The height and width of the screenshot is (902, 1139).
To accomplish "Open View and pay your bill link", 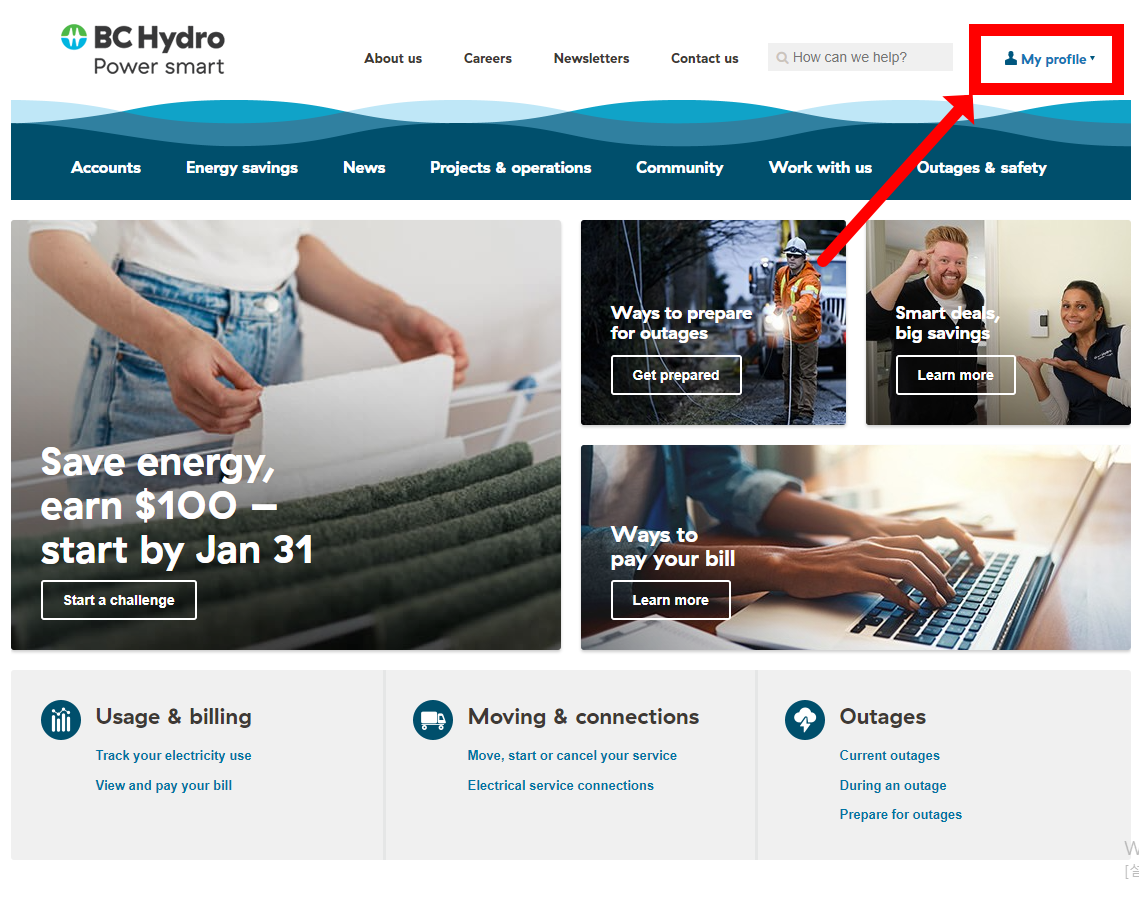I will pyautogui.click(x=163, y=785).
